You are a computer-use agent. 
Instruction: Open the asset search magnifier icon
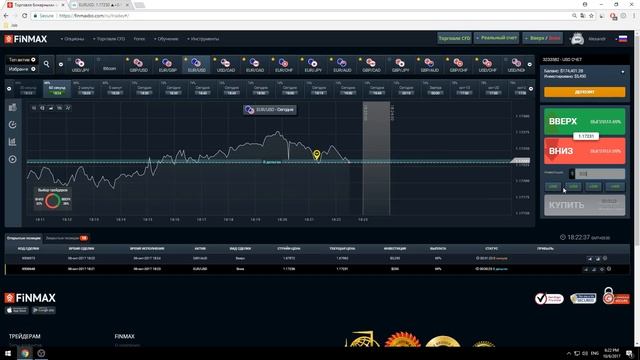pyautogui.click(x=46, y=64)
